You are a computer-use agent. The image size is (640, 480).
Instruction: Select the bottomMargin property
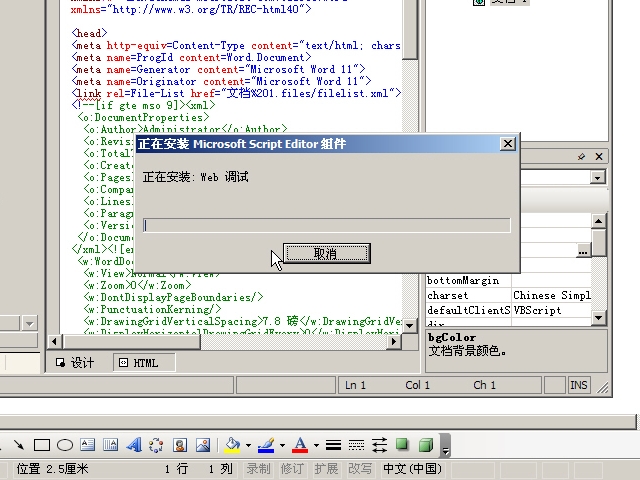tap(468, 281)
